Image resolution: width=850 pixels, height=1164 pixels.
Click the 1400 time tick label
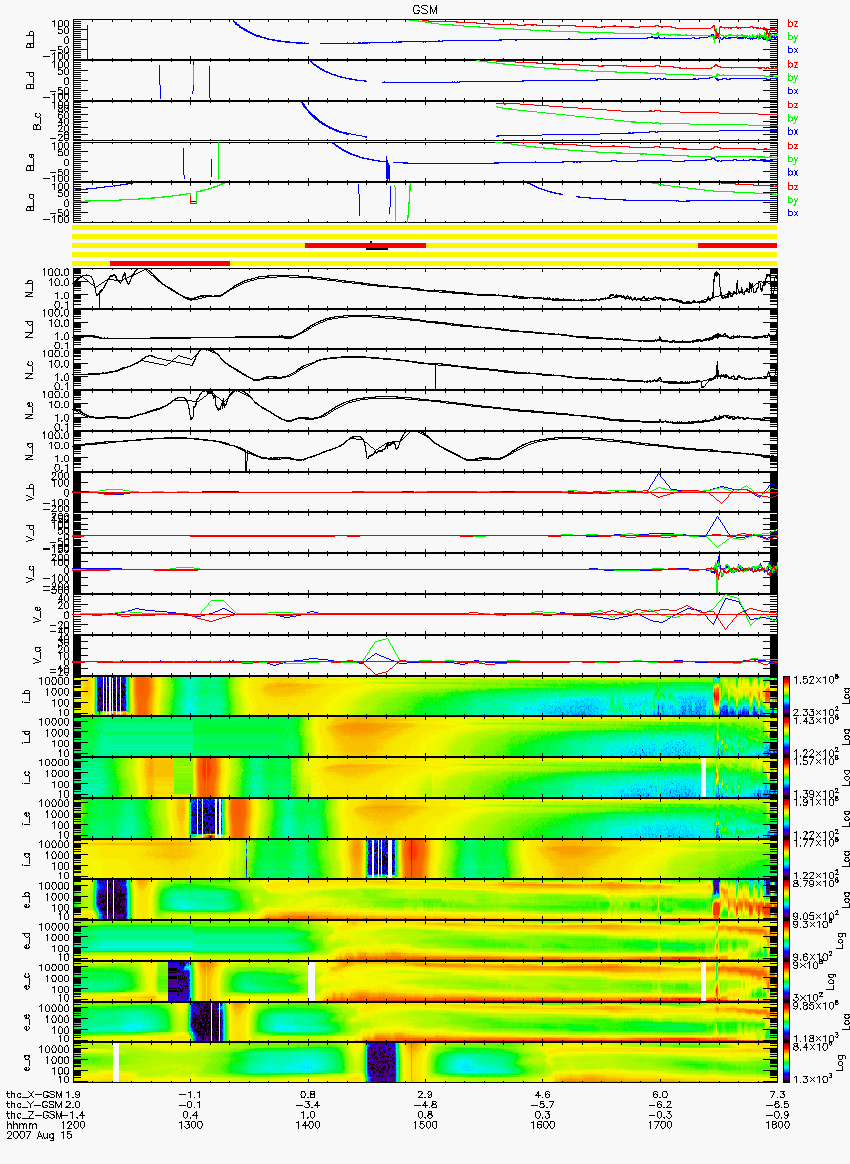[307, 1125]
